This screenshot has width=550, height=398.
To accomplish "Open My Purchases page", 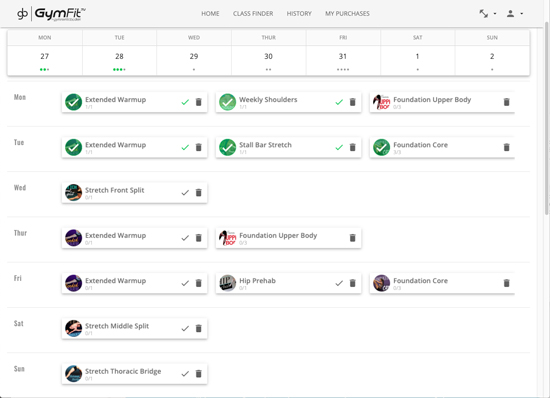I will pos(347,14).
